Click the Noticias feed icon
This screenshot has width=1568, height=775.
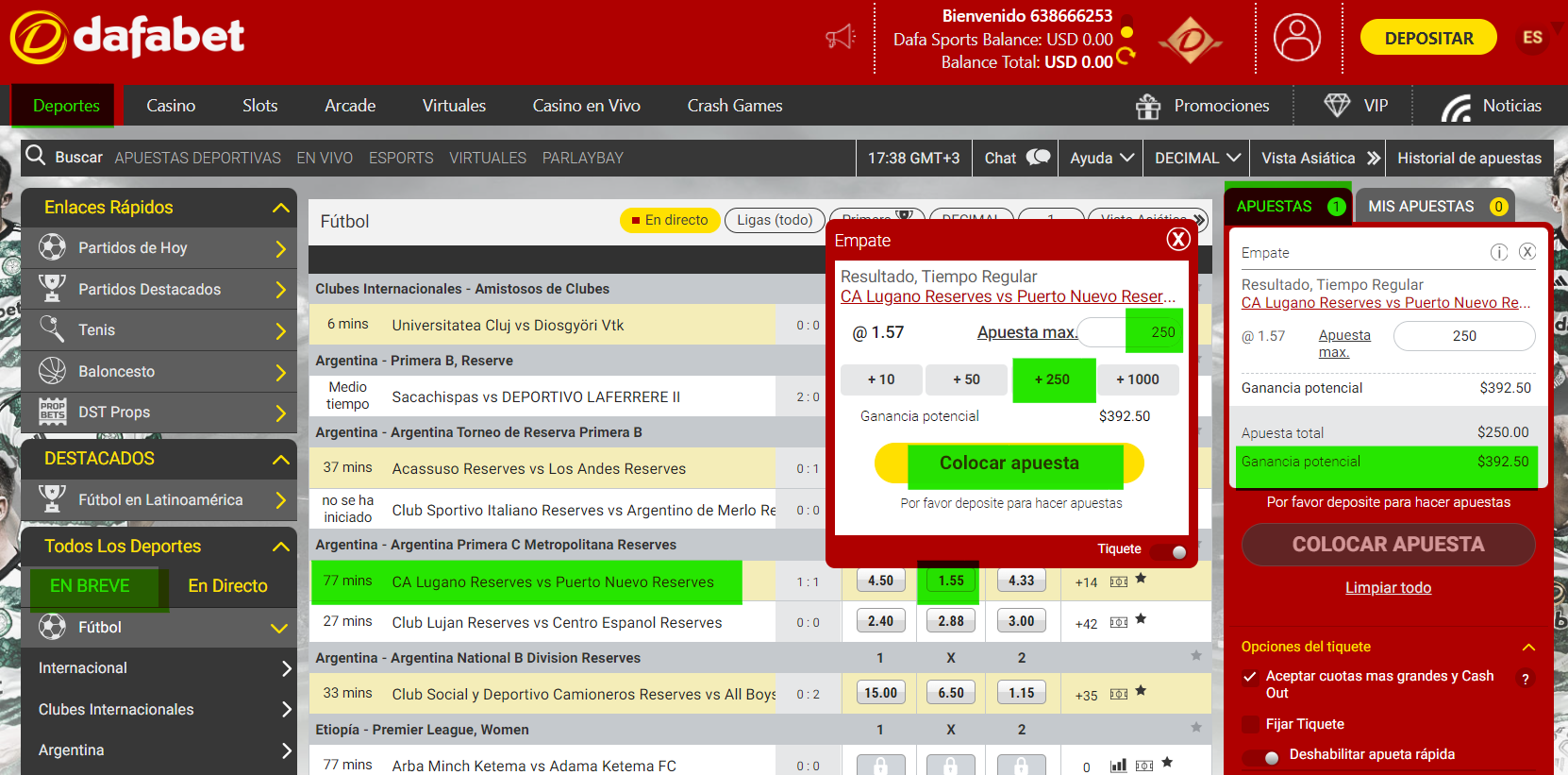click(x=1456, y=108)
